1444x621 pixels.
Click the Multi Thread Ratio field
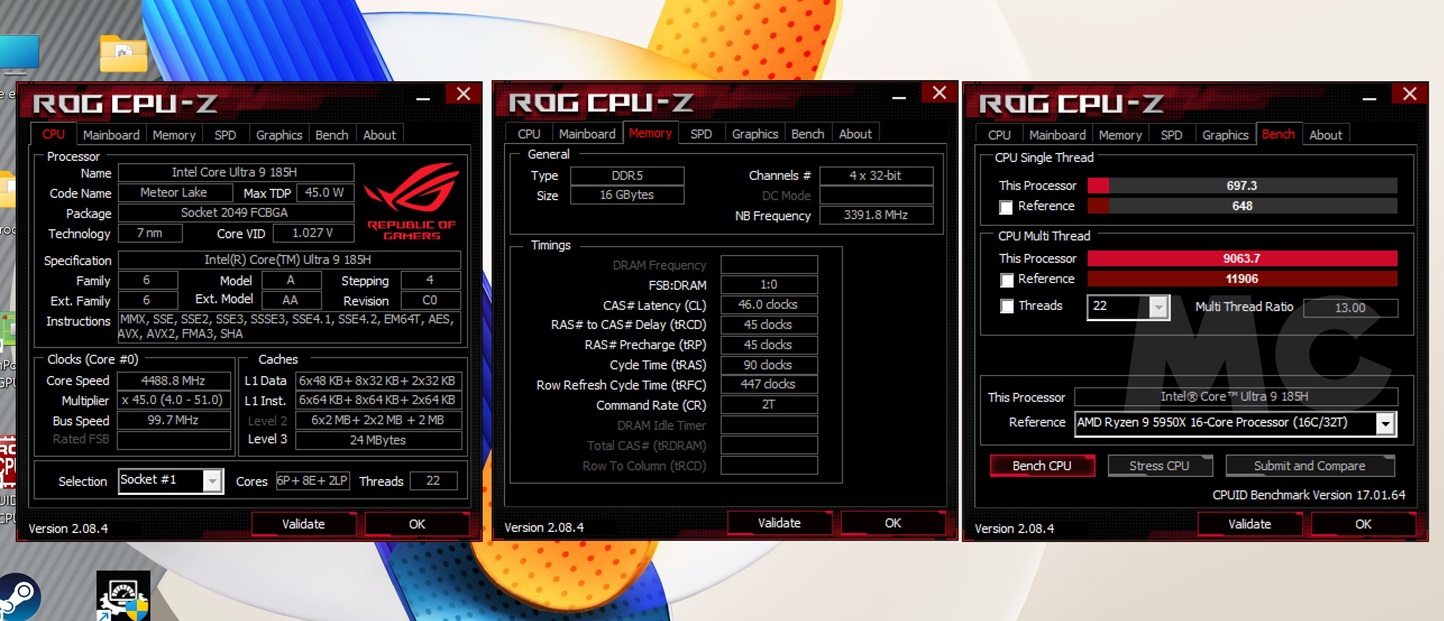point(1349,308)
